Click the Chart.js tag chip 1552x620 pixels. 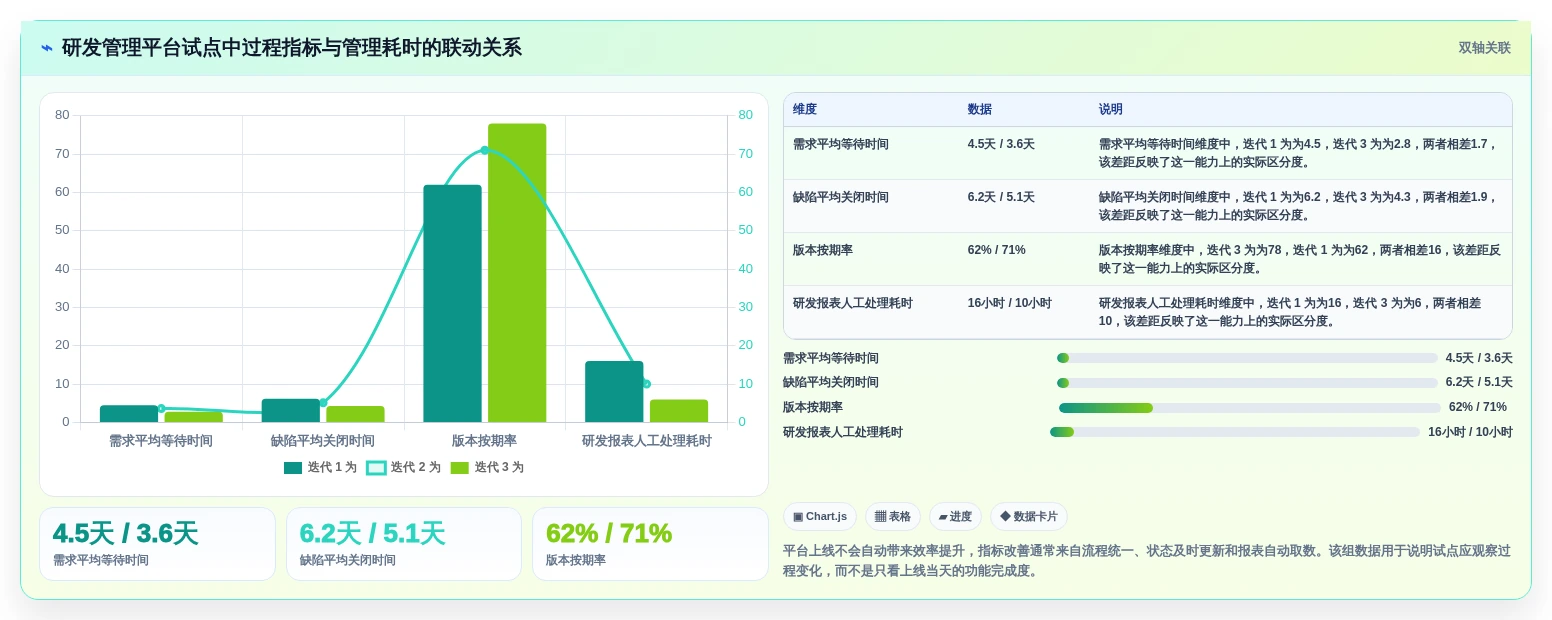(x=820, y=517)
